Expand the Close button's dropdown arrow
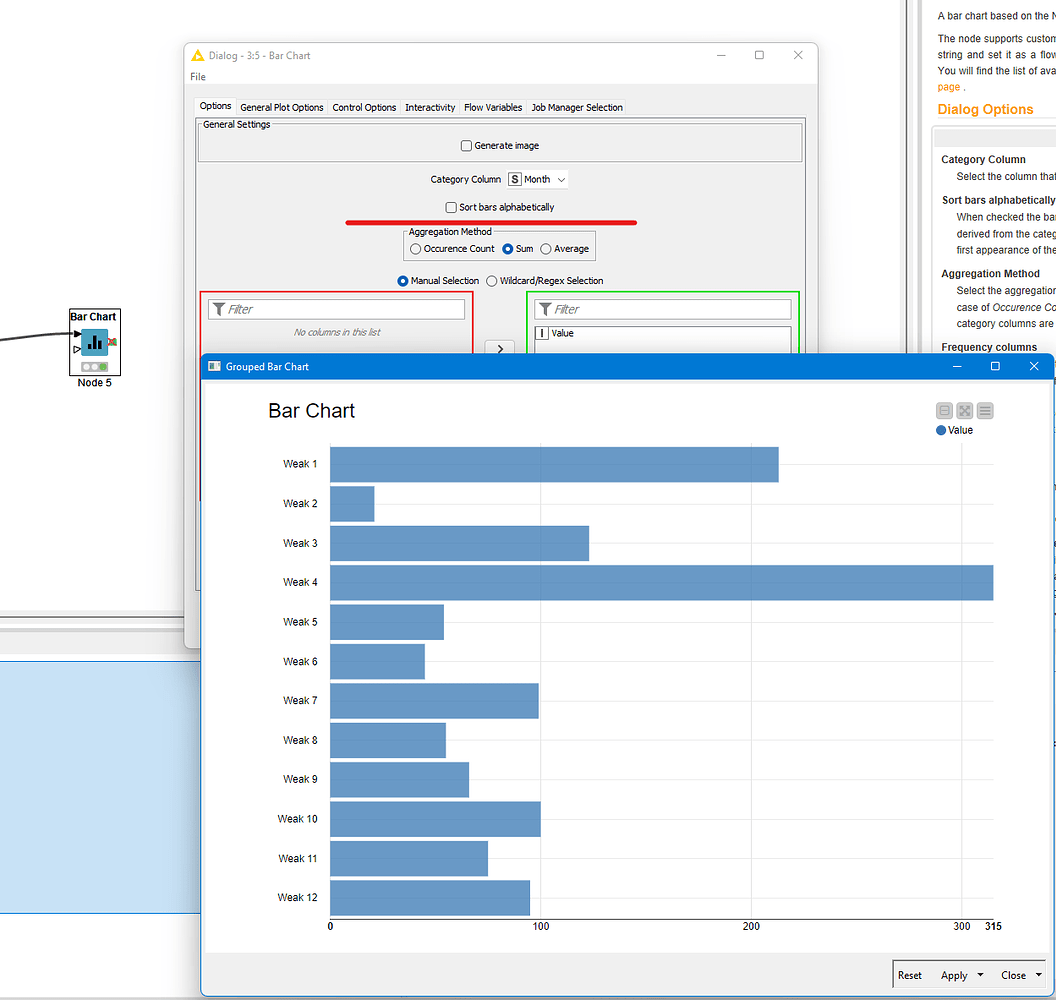Viewport: 1056px width, 1000px height. [x=1036, y=975]
